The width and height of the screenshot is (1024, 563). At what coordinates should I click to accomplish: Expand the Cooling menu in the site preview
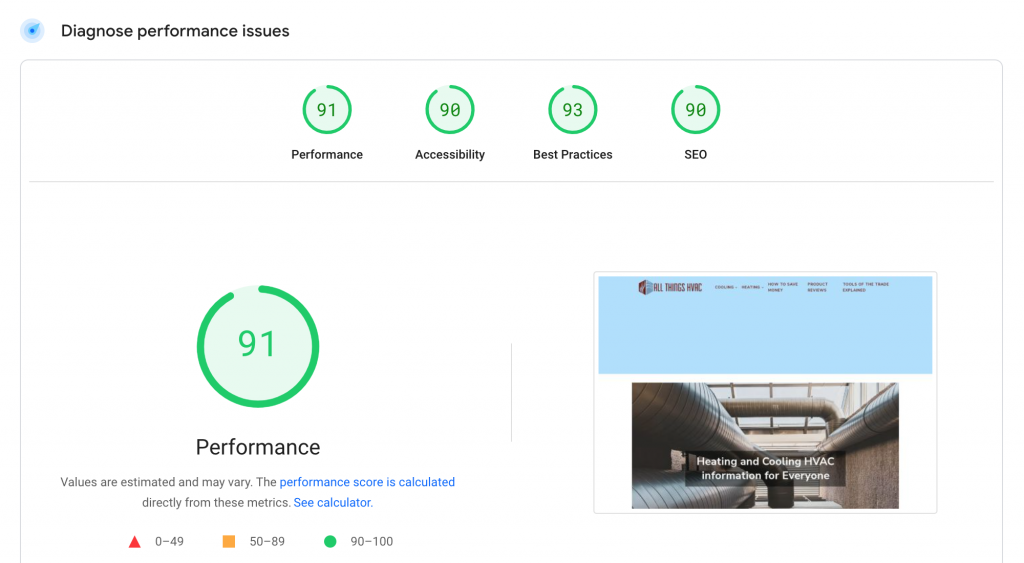[725, 288]
